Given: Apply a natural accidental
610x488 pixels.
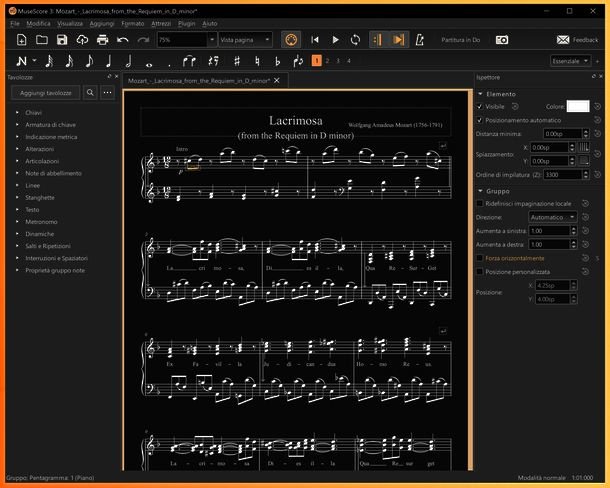Looking at the screenshot, I should point(257,61).
